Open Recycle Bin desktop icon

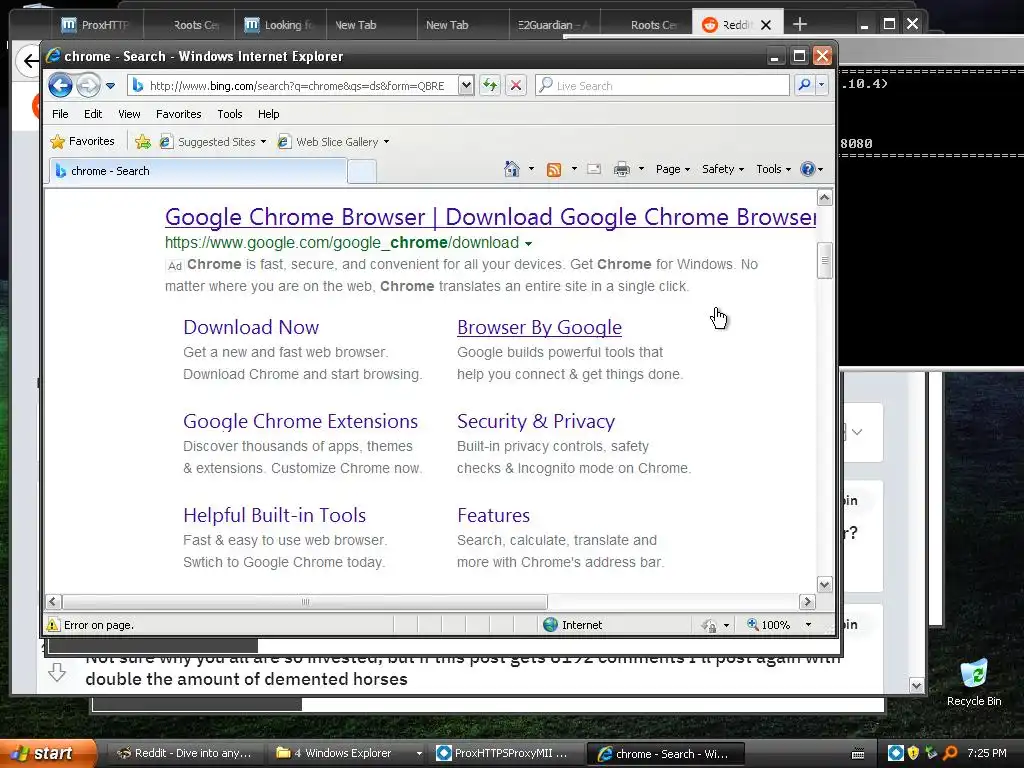(974, 683)
